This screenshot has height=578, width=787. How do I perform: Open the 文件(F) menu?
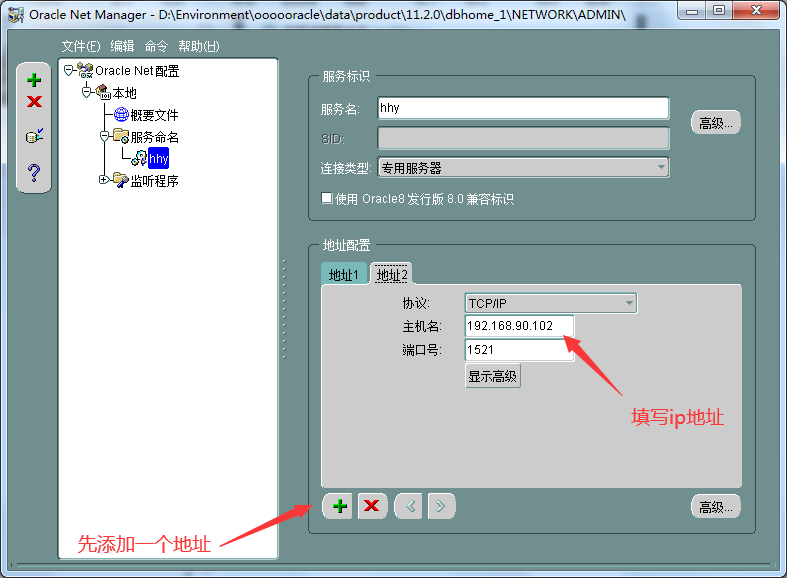[x=81, y=46]
